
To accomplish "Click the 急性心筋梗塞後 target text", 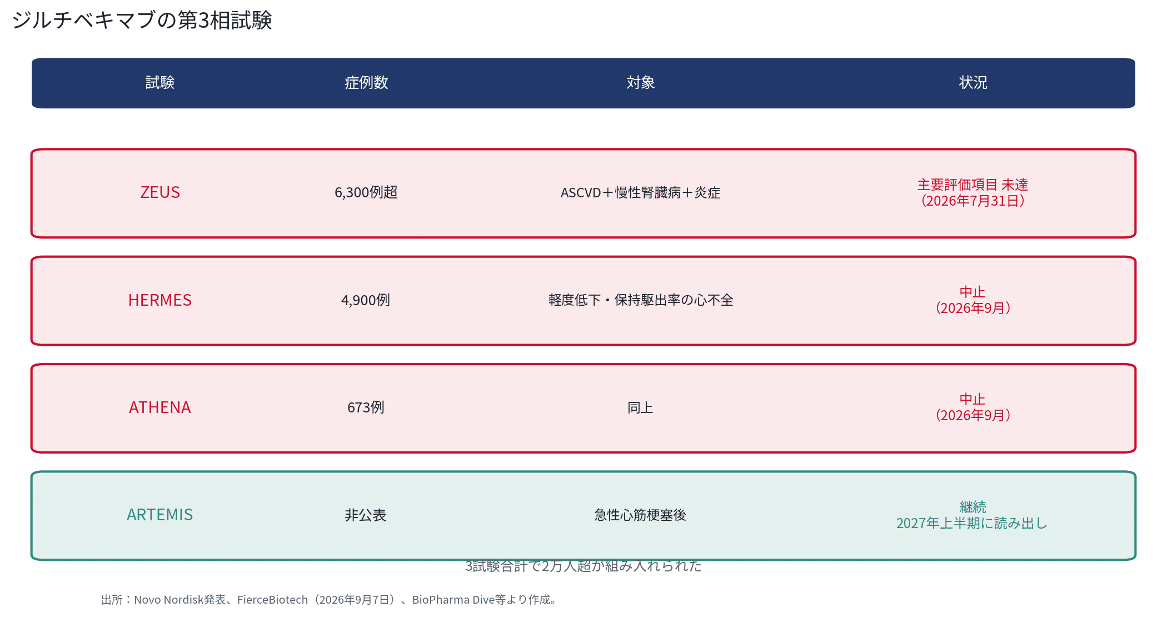I will tap(641, 515).
